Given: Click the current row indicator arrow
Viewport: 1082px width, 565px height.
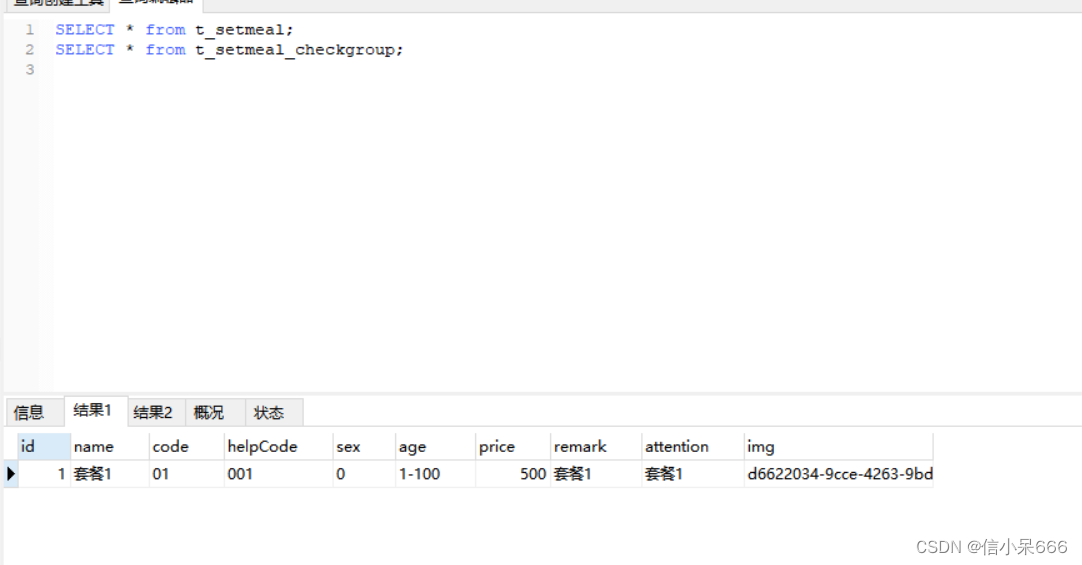Looking at the screenshot, I should click(x=11, y=474).
